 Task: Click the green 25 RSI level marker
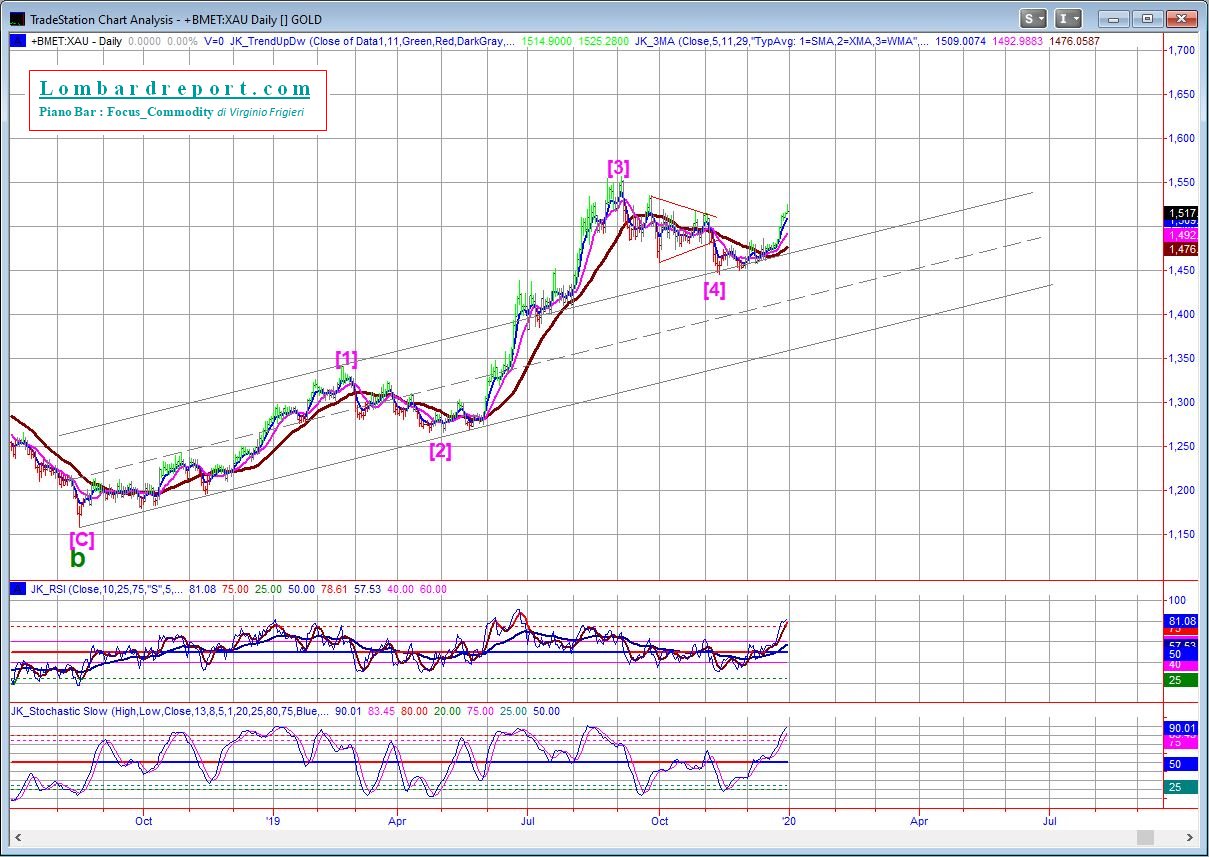click(x=1180, y=680)
